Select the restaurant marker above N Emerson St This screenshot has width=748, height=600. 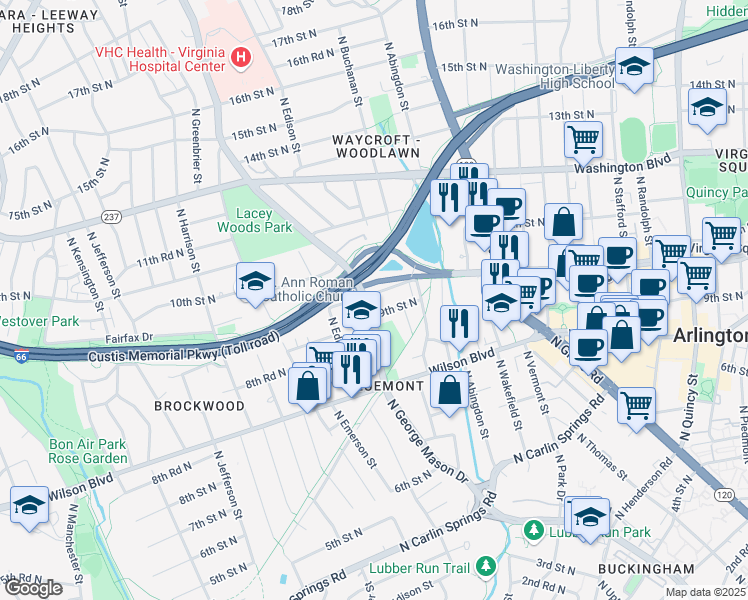click(352, 373)
